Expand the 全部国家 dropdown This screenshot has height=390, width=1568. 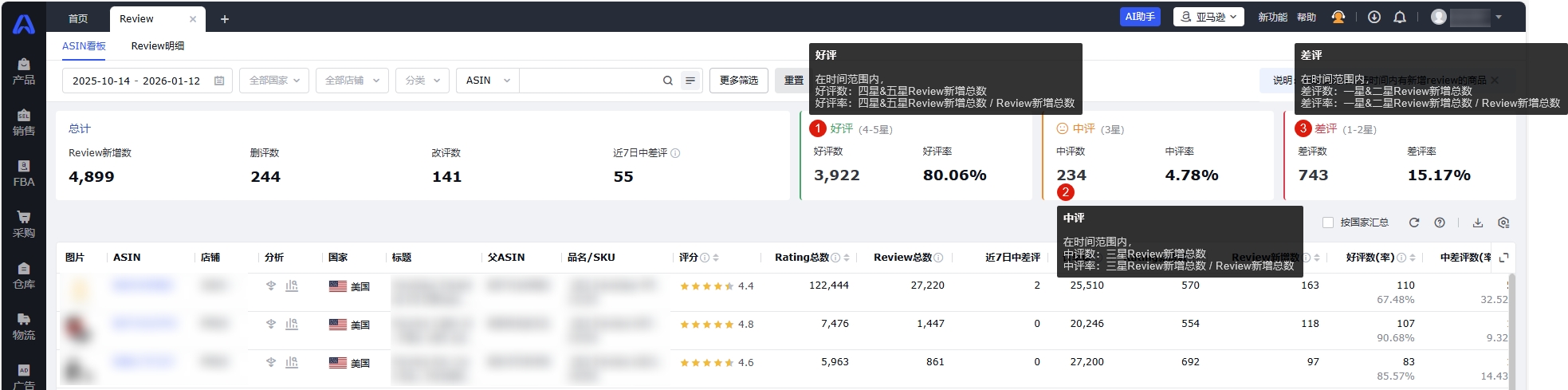coord(274,81)
